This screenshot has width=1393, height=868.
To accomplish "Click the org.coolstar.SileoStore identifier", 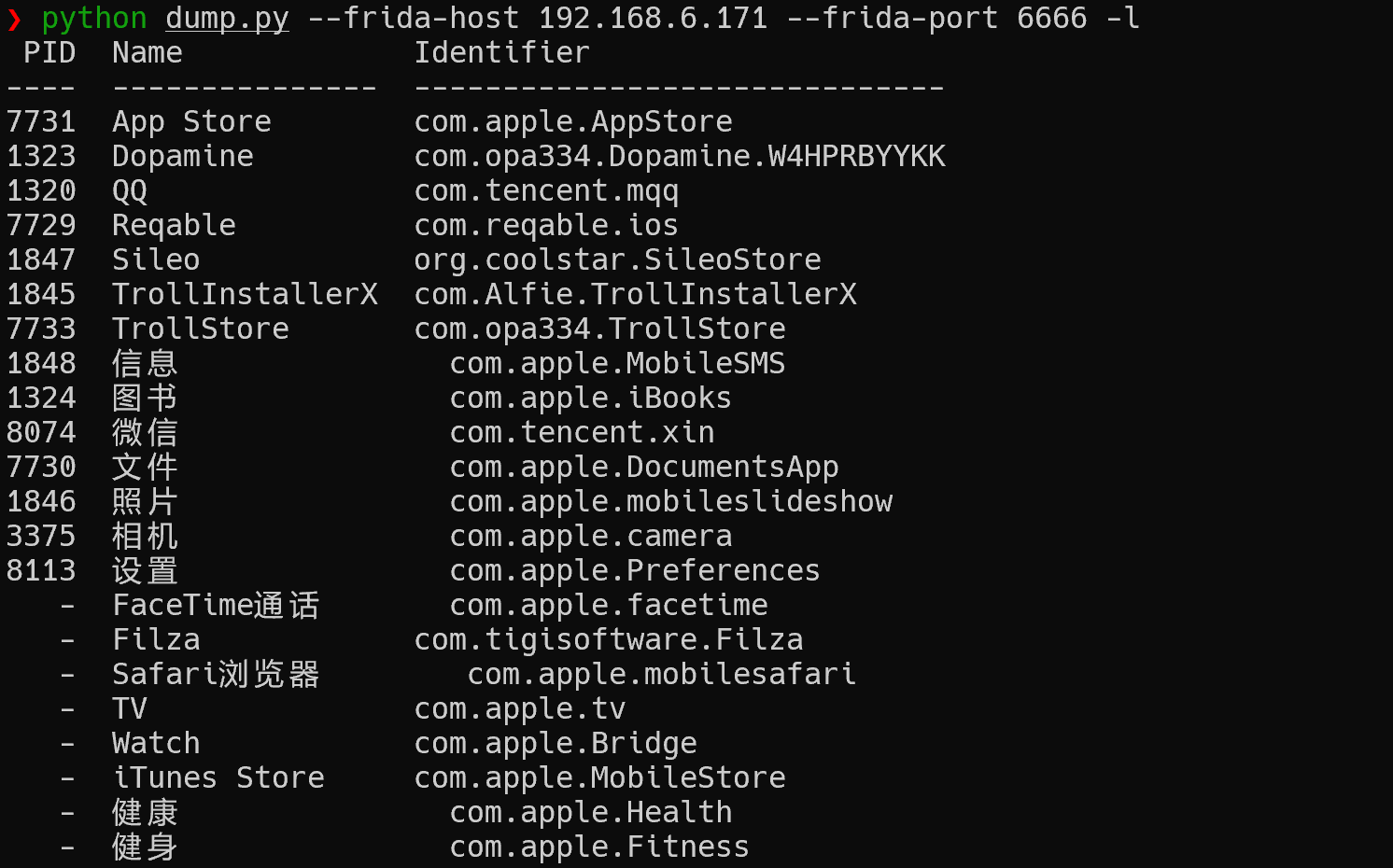I will pos(617,260).
